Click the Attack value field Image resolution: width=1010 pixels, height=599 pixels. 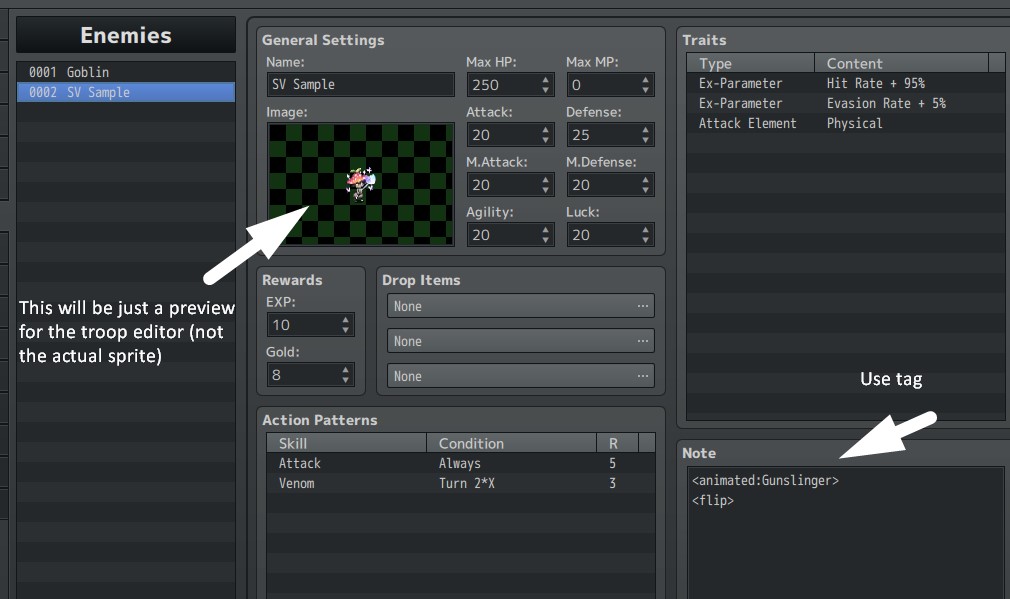coord(502,135)
